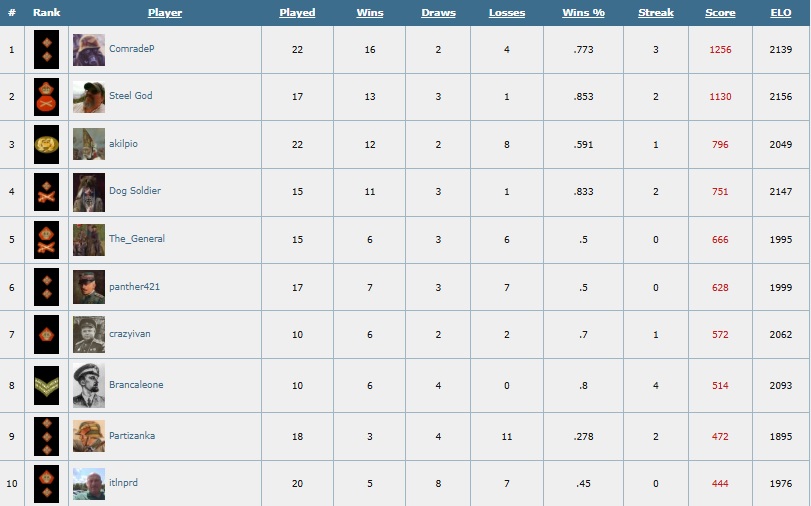The height and width of the screenshot is (506, 811).
Task: Sort leaderboard by ELO header
Action: pyautogui.click(x=781, y=13)
